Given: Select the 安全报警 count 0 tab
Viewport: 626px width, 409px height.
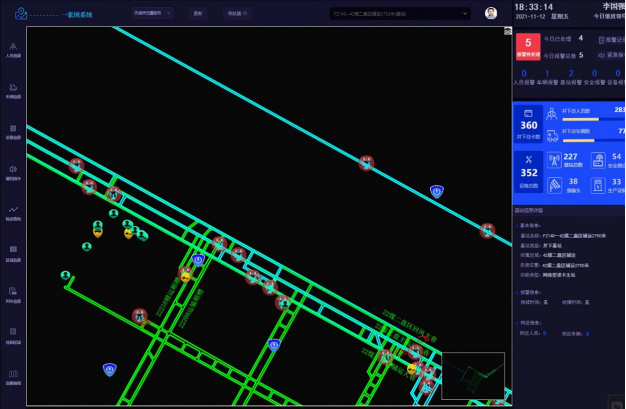Looking at the screenshot, I should coord(594,77).
